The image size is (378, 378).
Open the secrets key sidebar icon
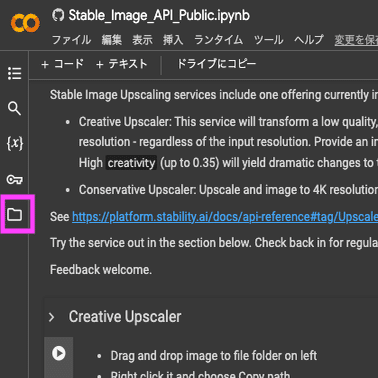click(x=14, y=180)
